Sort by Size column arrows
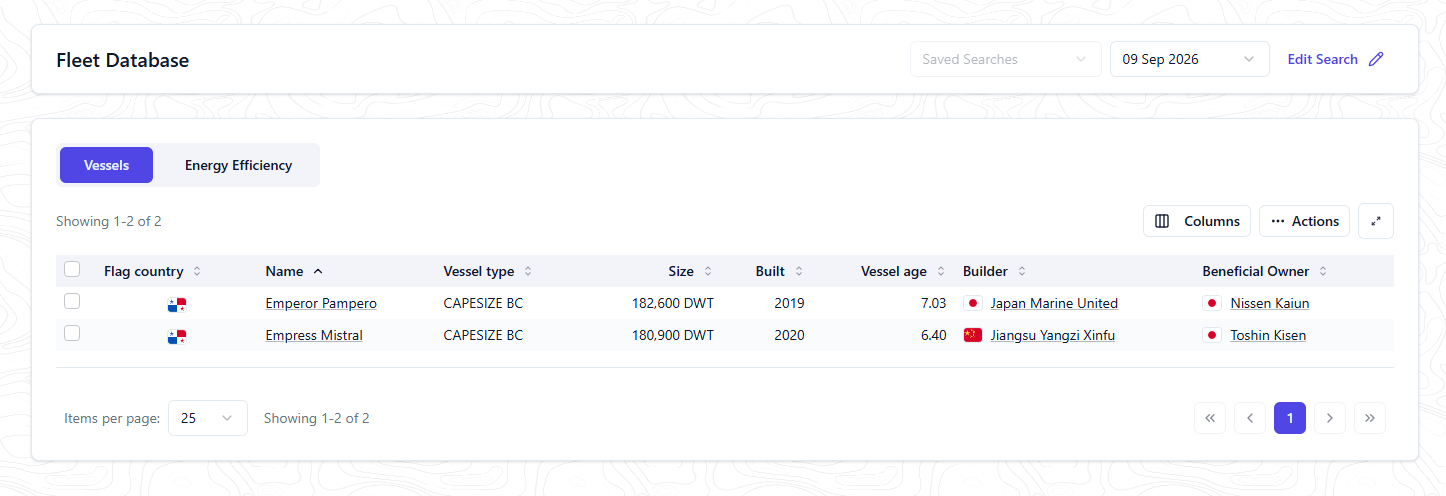Screen dimensions: 1446x496 click(708, 271)
